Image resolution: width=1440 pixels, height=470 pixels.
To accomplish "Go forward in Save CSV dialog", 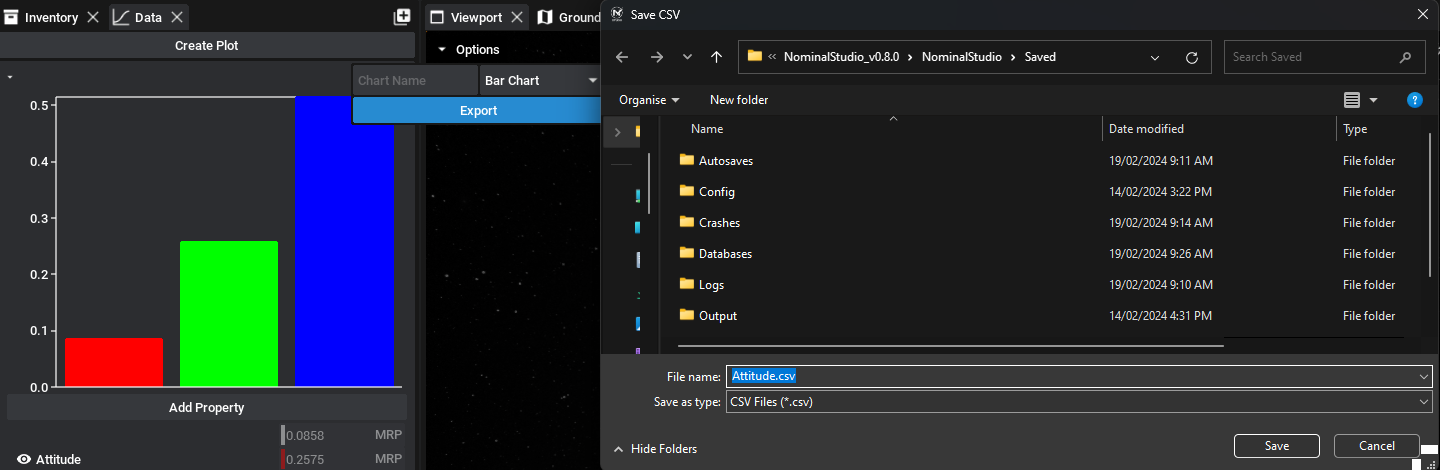I will coord(656,57).
